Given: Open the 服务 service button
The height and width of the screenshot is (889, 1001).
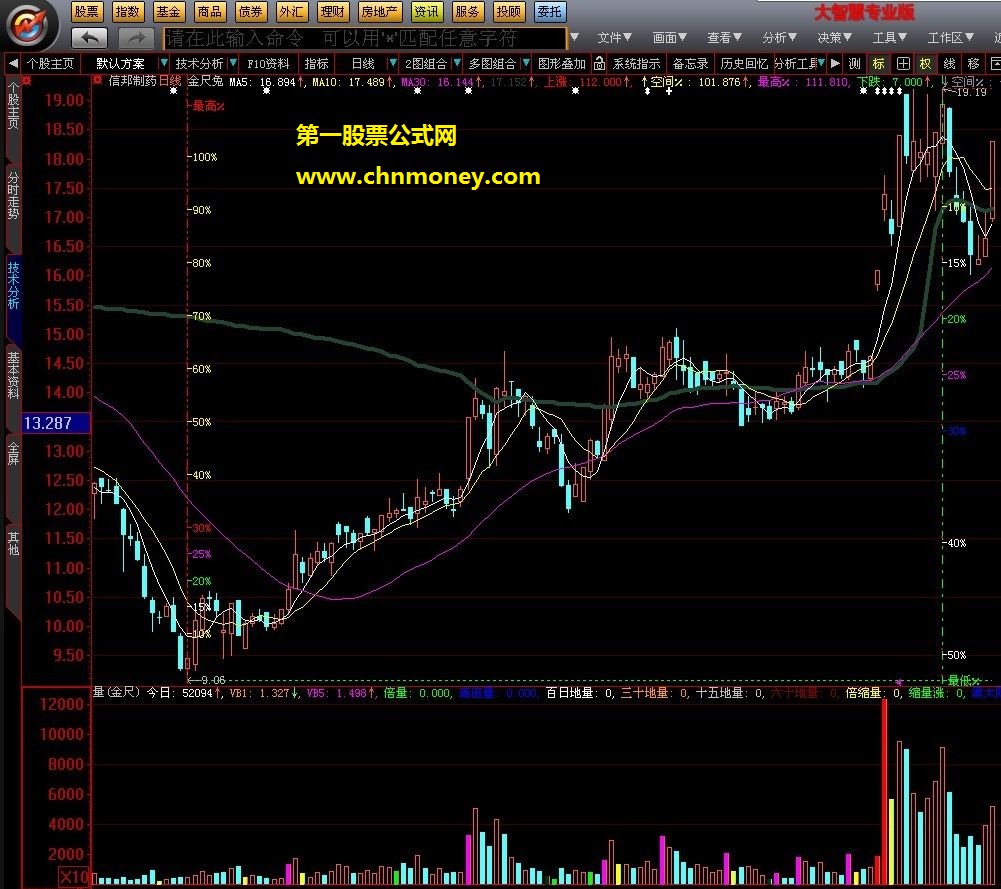Looking at the screenshot, I should [467, 11].
